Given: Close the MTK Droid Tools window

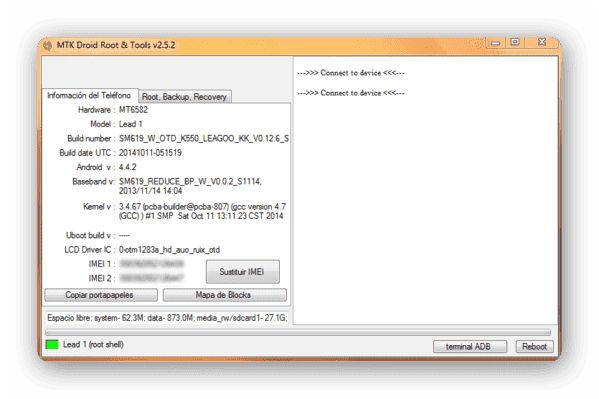Looking at the screenshot, I should point(542,42).
